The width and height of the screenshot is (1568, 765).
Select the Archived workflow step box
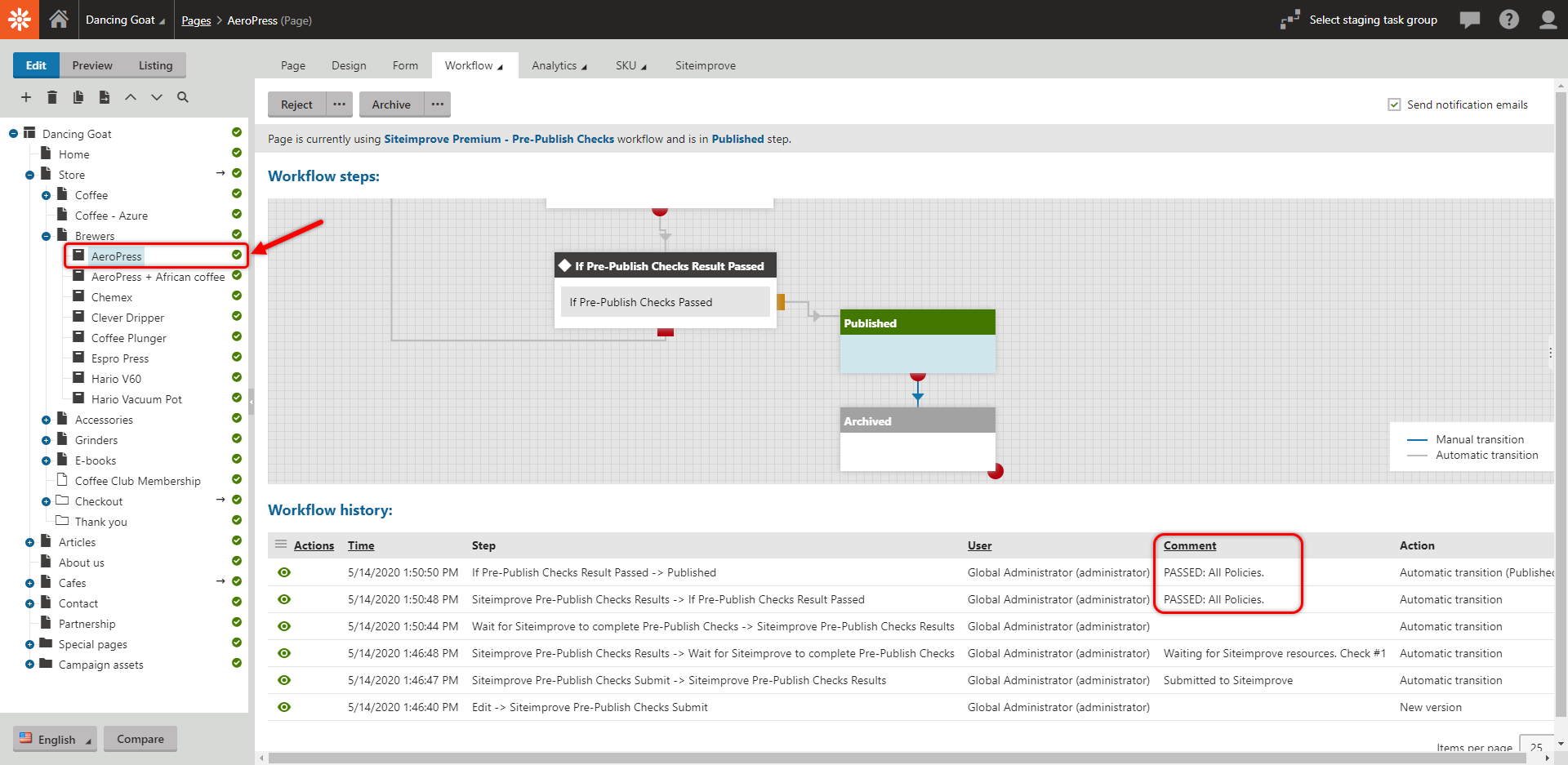(x=918, y=439)
